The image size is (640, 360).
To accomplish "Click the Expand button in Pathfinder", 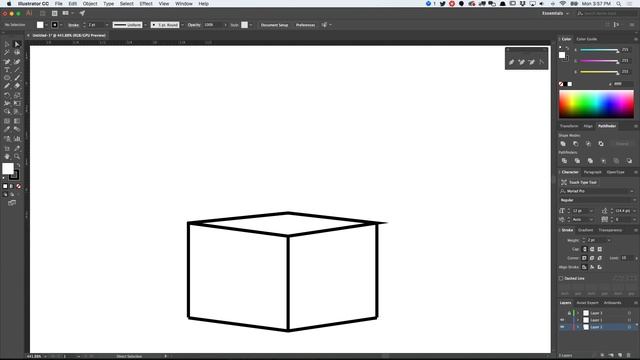I will tap(622, 144).
